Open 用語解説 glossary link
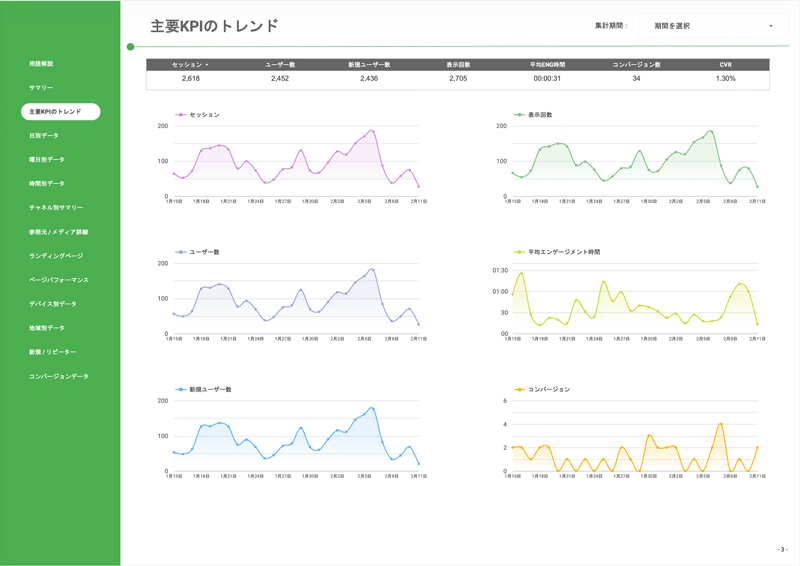The width and height of the screenshot is (800, 566). [x=41, y=64]
